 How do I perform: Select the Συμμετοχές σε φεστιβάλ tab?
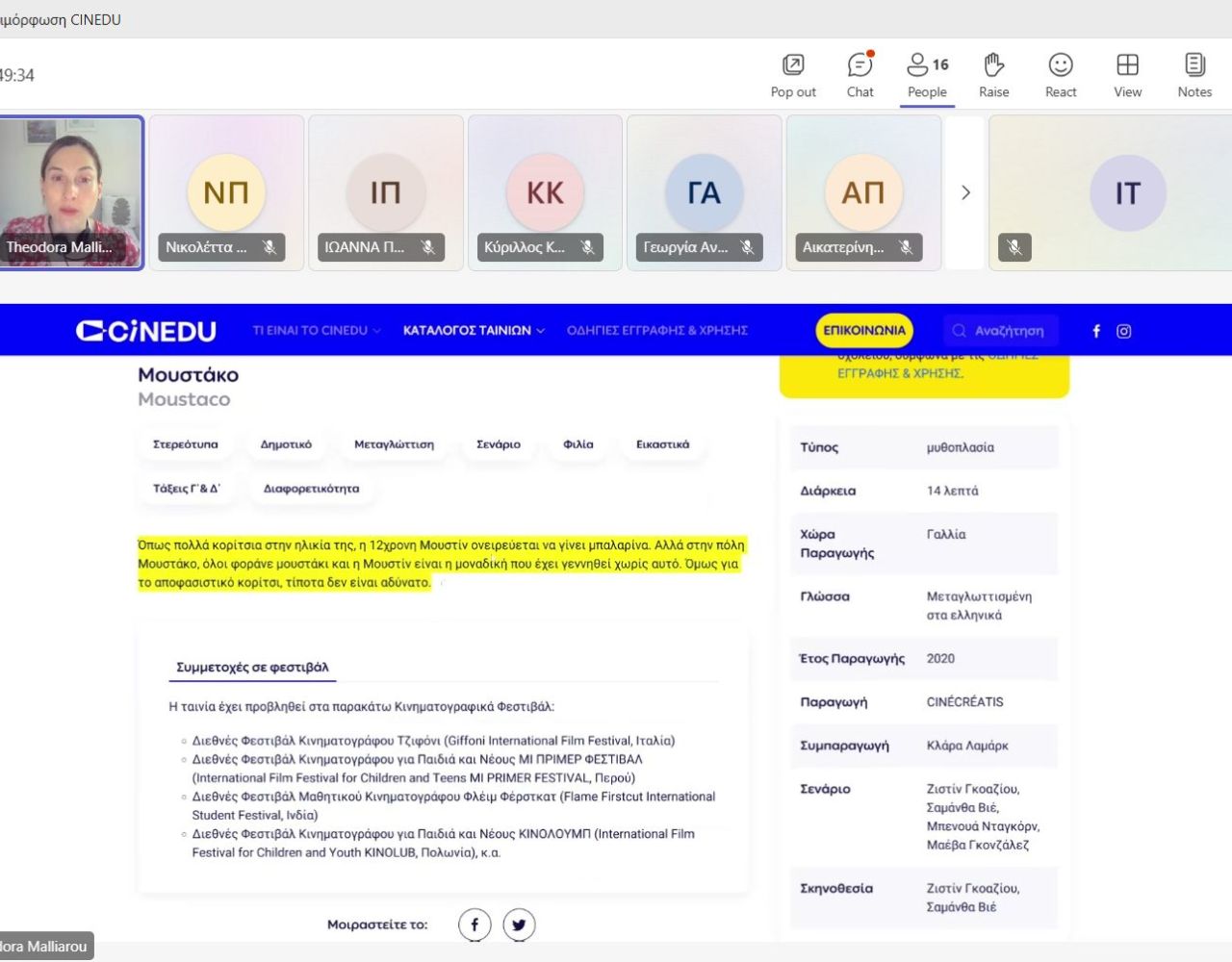click(x=252, y=667)
